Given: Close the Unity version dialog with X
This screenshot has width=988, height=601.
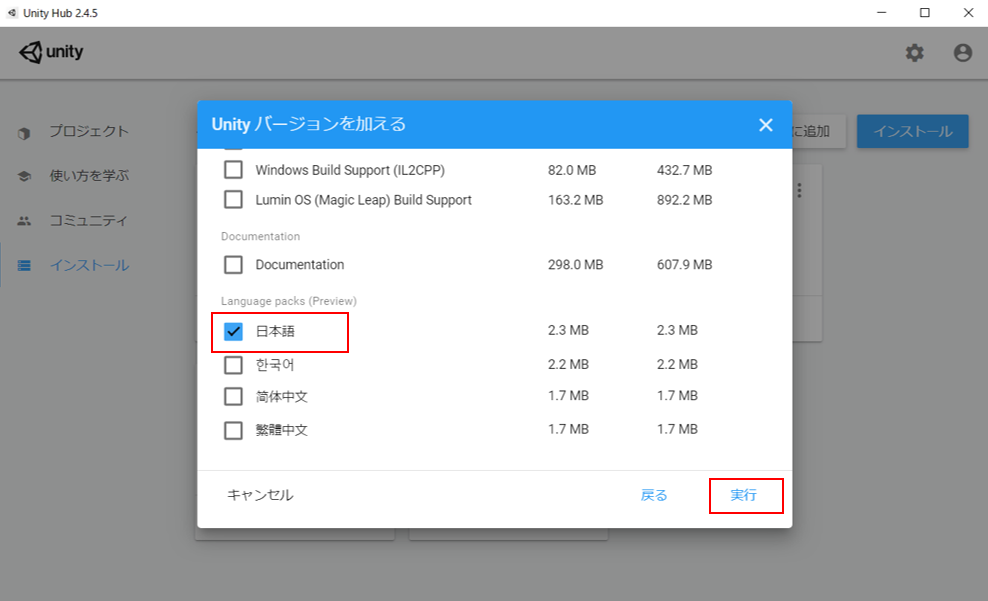Looking at the screenshot, I should pyautogui.click(x=766, y=125).
